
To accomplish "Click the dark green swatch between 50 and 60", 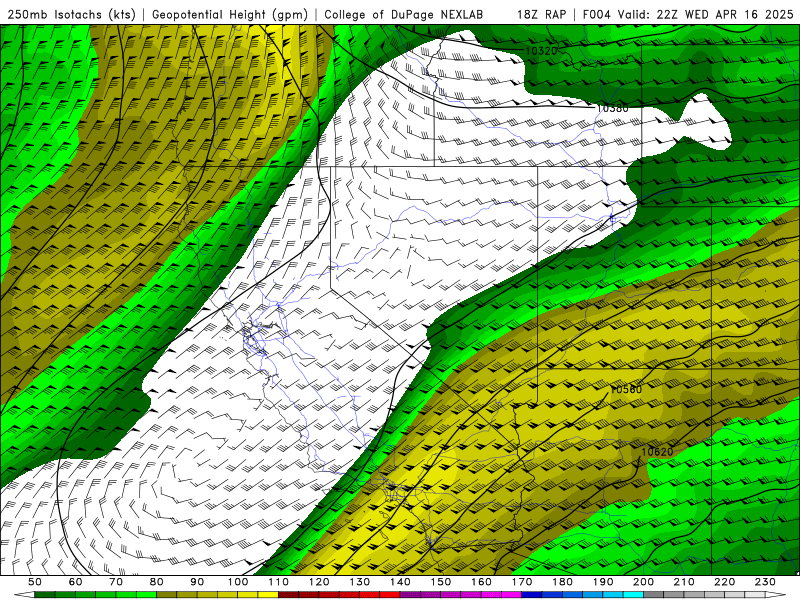I will tap(45, 595).
